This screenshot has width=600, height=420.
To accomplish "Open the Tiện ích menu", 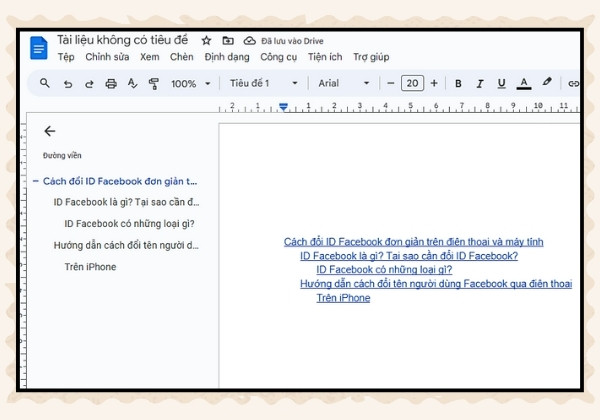I will (x=325, y=57).
